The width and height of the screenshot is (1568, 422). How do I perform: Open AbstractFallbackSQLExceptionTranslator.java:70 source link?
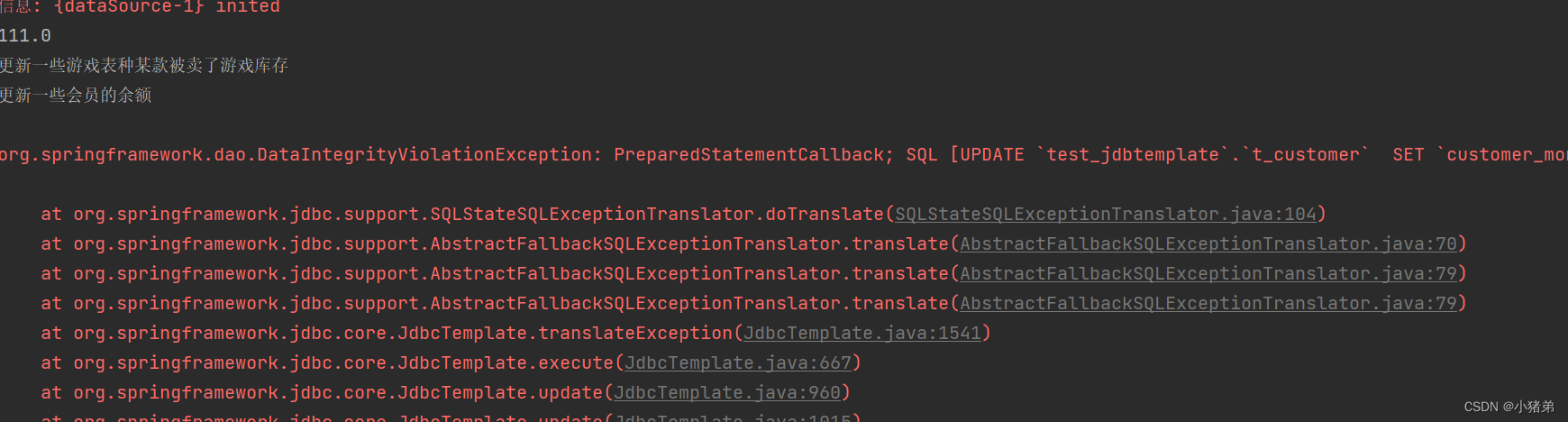click(x=1208, y=244)
